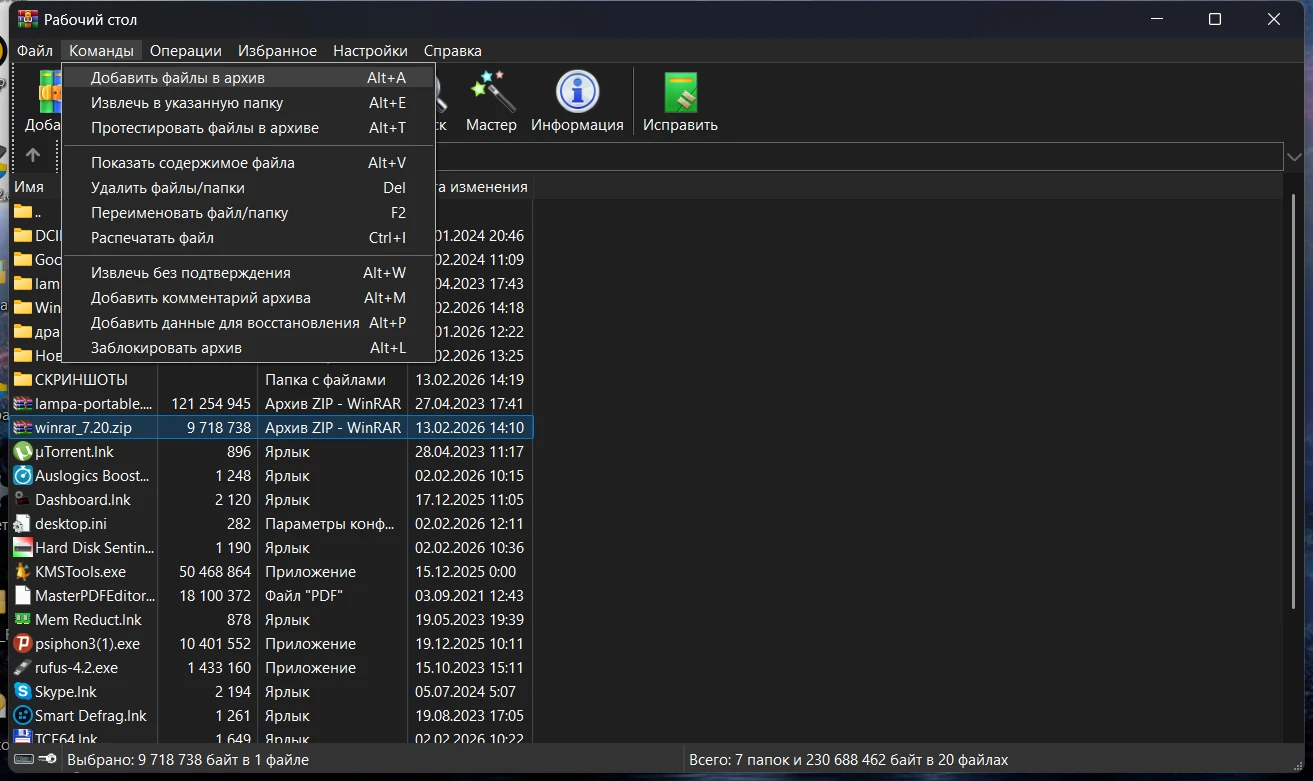The height and width of the screenshot is (781, 1313).
Task: Click the Исправить repair archive icon
Action: 680,93
